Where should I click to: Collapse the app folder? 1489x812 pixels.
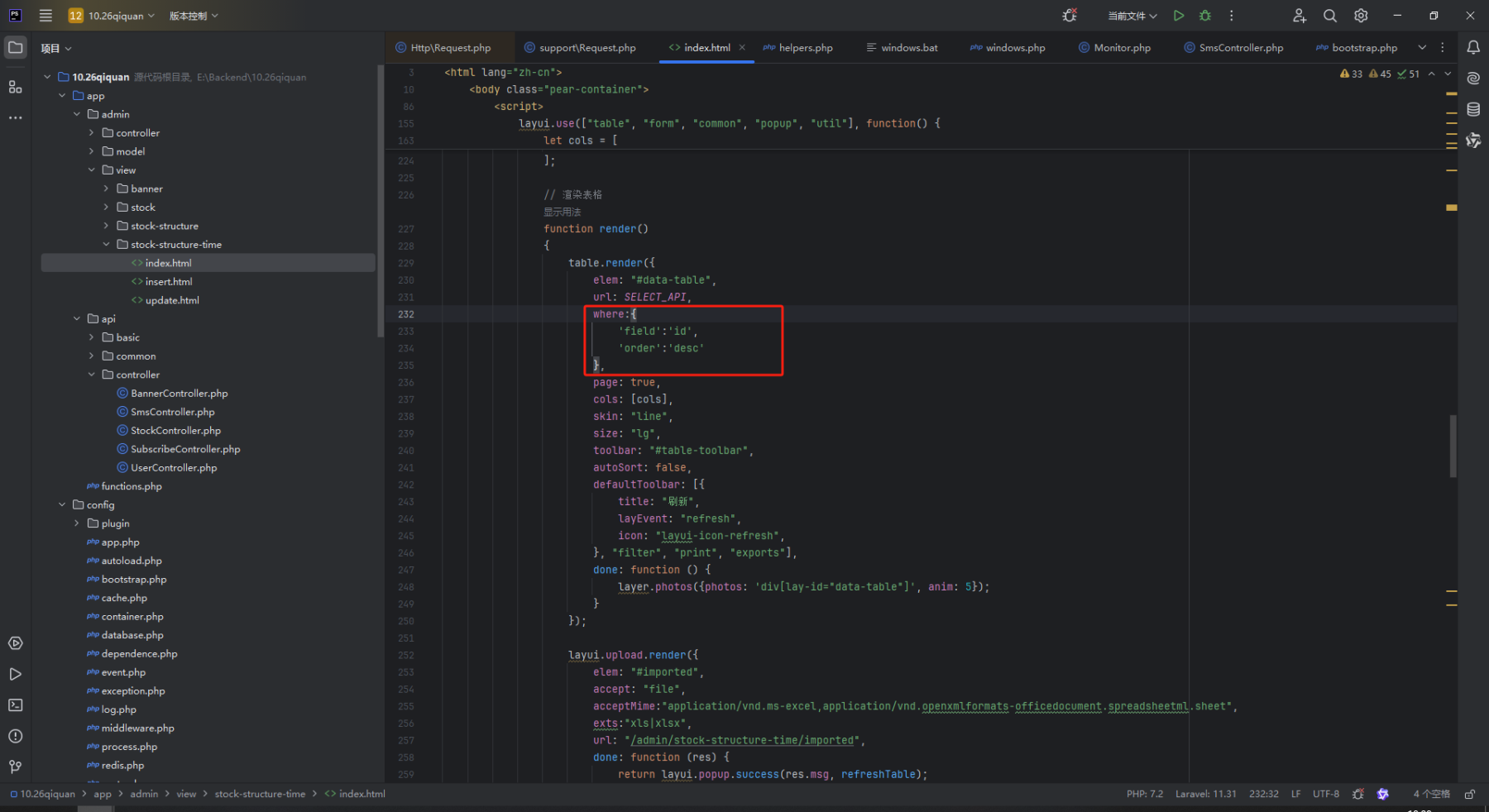tap(62, 96)
